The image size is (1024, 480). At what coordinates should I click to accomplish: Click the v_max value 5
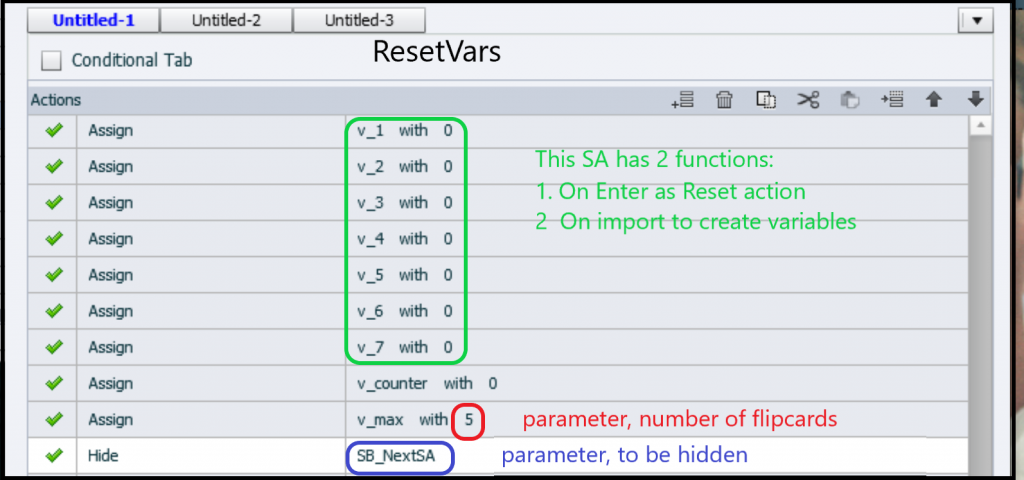tap(469, 420)
